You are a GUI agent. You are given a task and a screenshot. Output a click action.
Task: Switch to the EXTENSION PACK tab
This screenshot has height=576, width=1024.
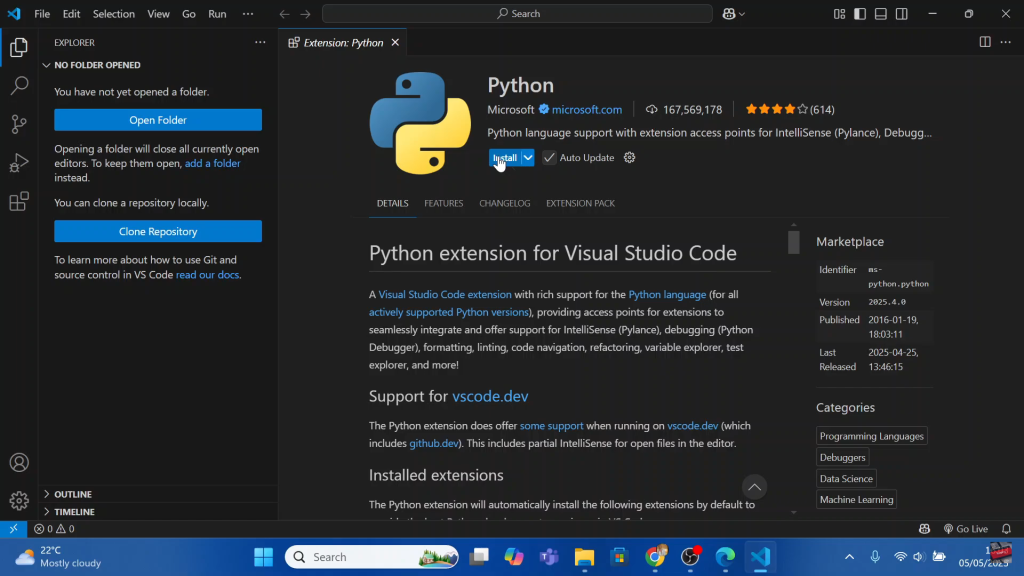pos(581,203)
